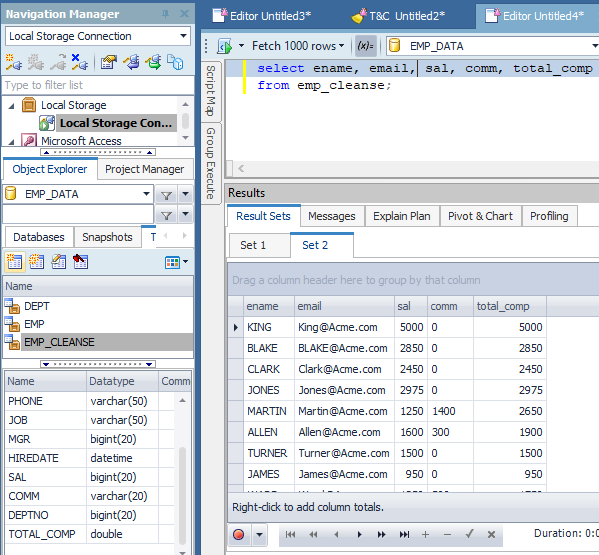Viewport: 599px width, 555px height.
Task: Sort results by total_comp column header
Action: (x=510, y=306)
